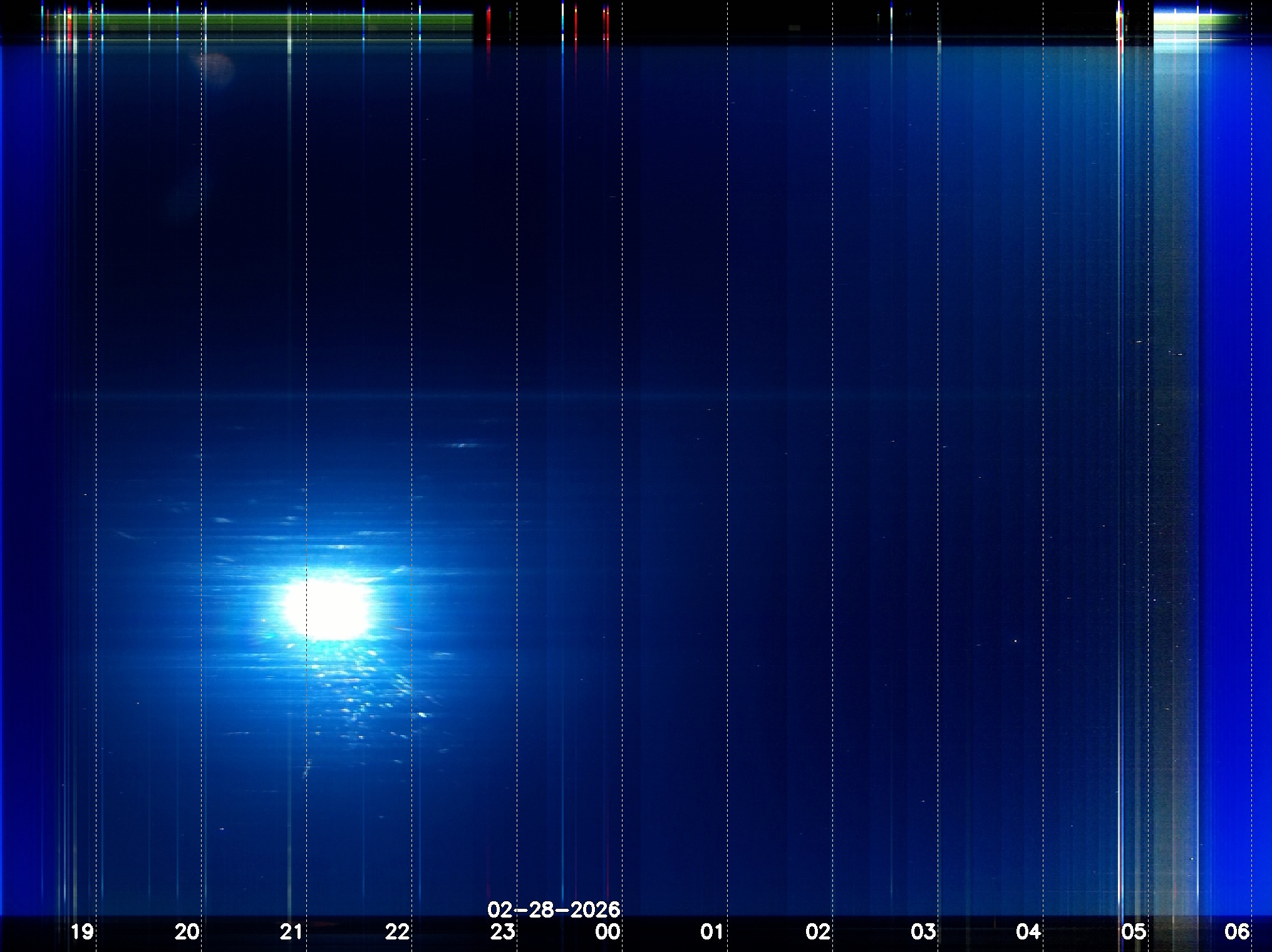Viewport: 1272px width, 952px height.
Task: Select the 02 hour label
Action: (818, 932)
